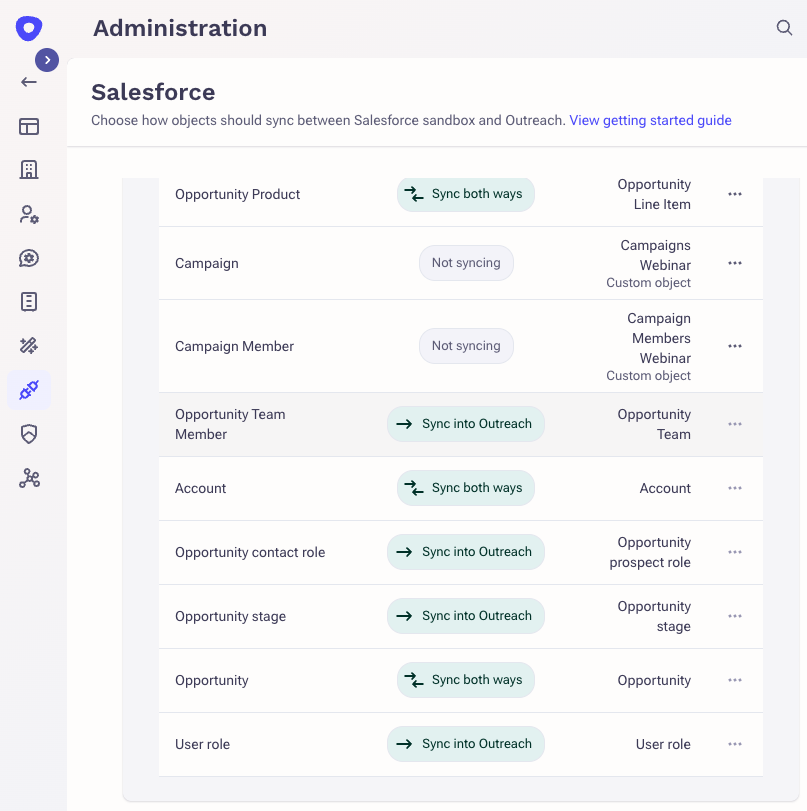Click the Administration header title
Image resolution: width=807 pixels, height=811 pixels.
coord(180,28)
